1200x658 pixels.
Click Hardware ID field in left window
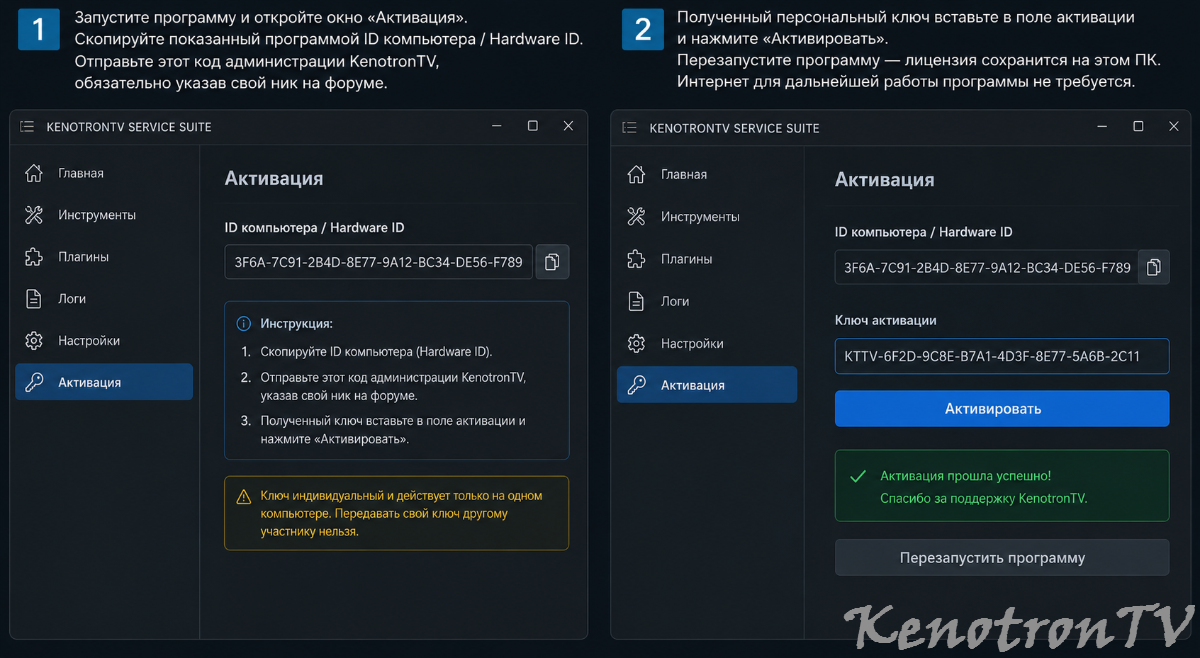click(379, 262)
